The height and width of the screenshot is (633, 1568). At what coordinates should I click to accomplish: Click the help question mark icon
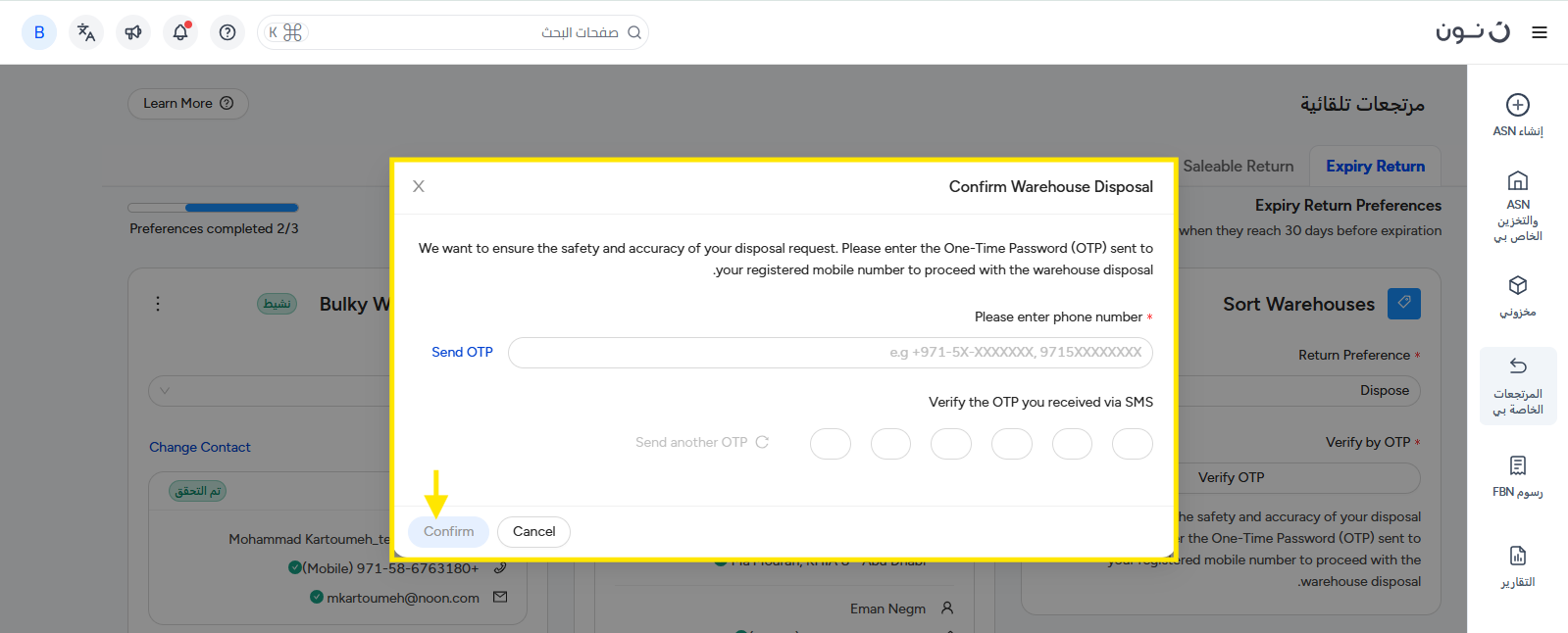point(228,32)
